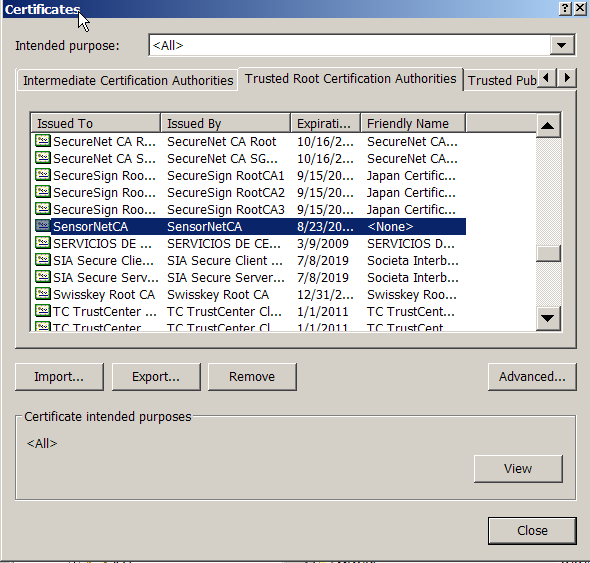
Task: Click Swisskey Roo... friendly name cell
Action: coord(412,295)
